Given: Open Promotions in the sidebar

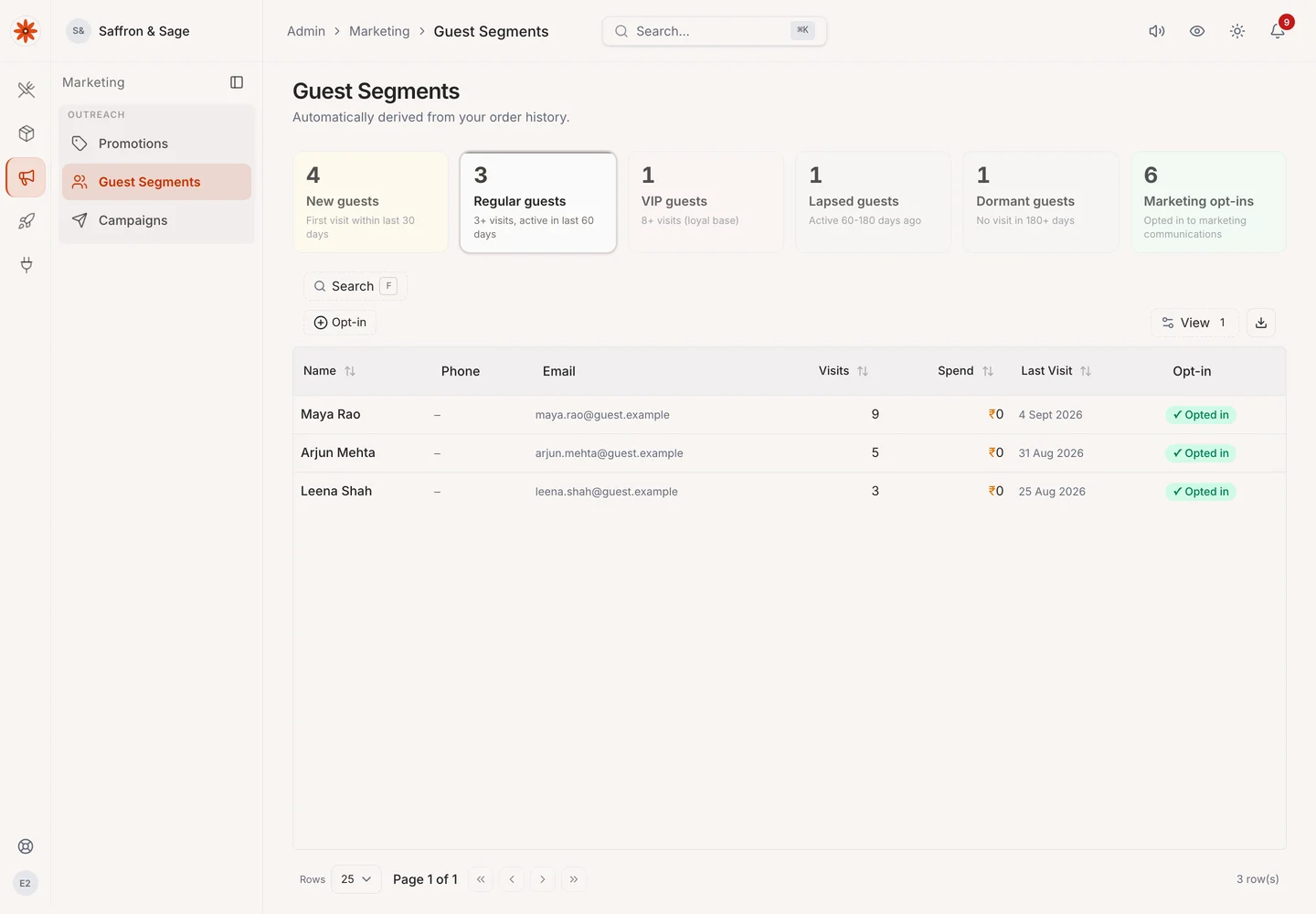Looking at the screenshot, I should click(157, 143).
